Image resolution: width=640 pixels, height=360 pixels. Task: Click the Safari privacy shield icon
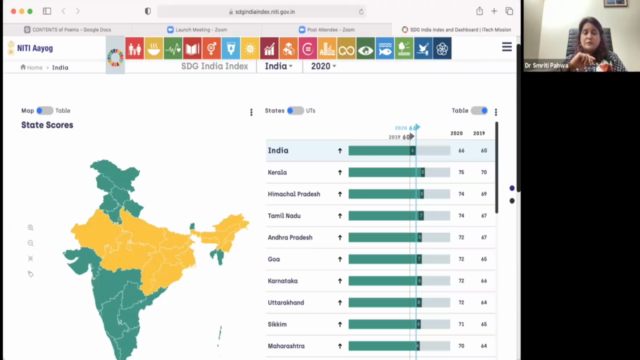pyautogui.click(x=148, y=11)
